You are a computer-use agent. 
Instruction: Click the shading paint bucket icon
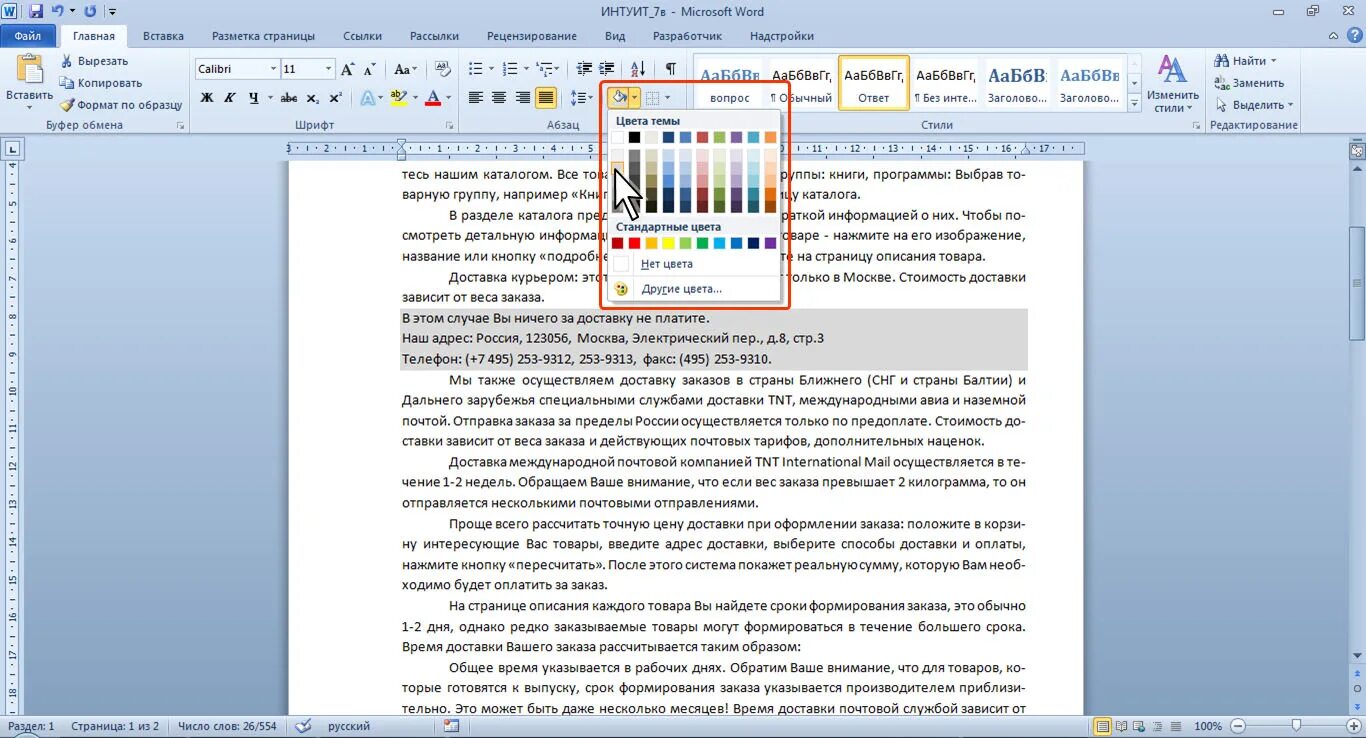tap(619, 98)
